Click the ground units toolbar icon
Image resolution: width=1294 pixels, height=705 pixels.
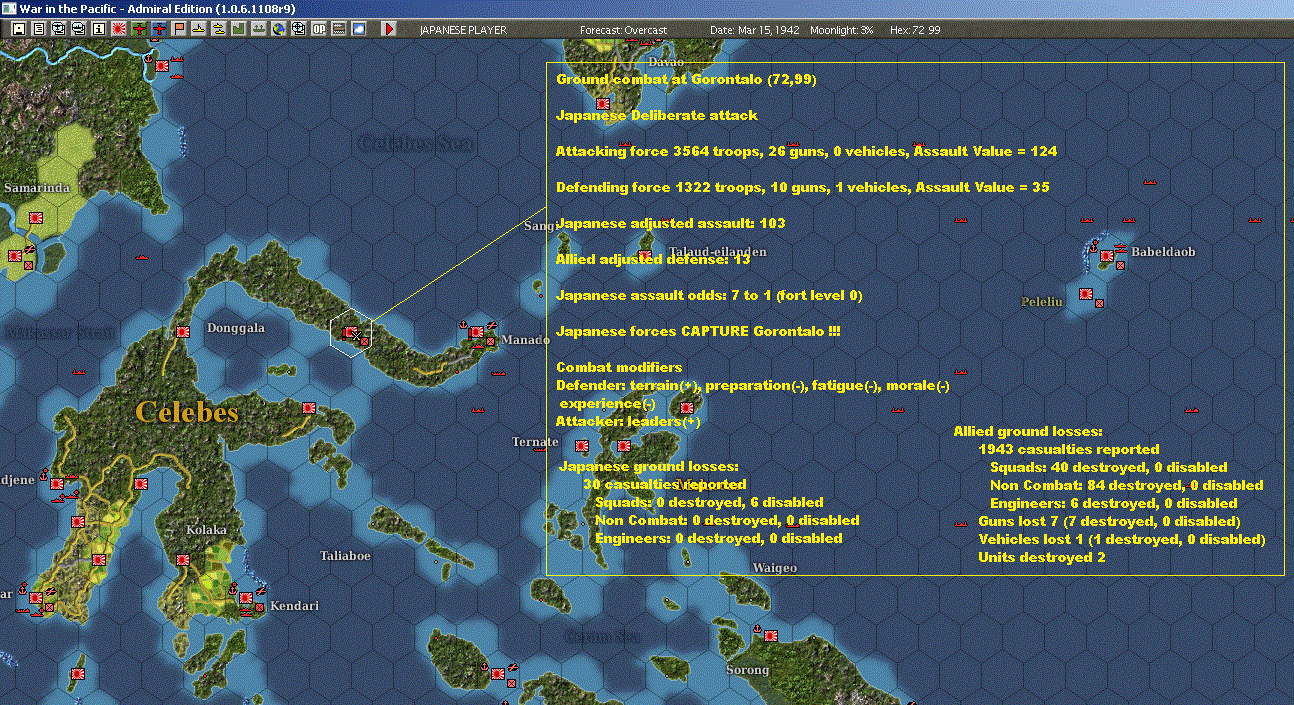click(258, 29)
